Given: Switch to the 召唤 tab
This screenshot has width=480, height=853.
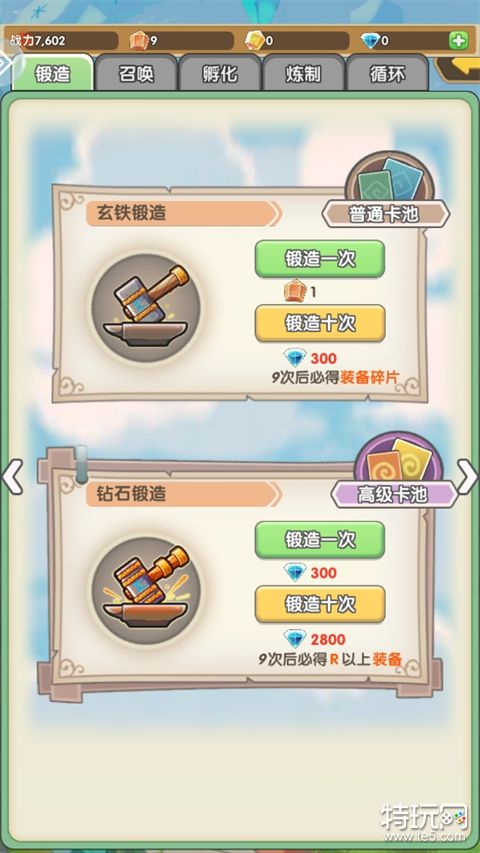Looking at the screenshot, I should (x=136, y=72).
